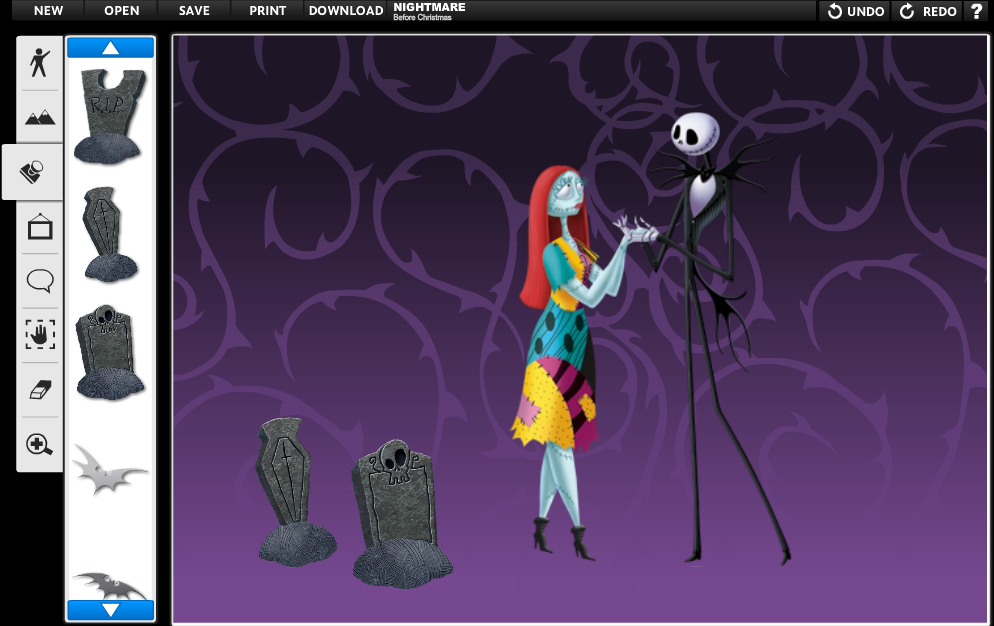994x626 pixels.
Task: Select the character poses tool
Action: click(x=39, y=63)
